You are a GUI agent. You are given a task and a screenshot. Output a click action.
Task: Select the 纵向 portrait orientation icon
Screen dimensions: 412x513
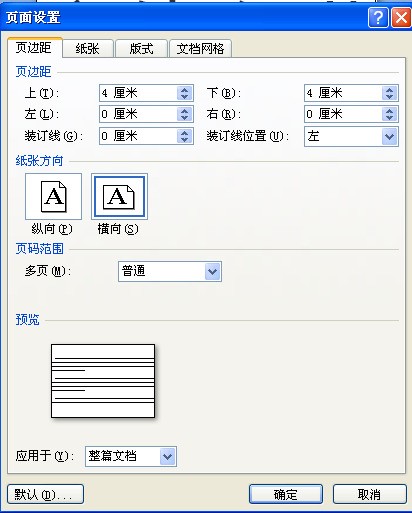click(x=53, y=196)
